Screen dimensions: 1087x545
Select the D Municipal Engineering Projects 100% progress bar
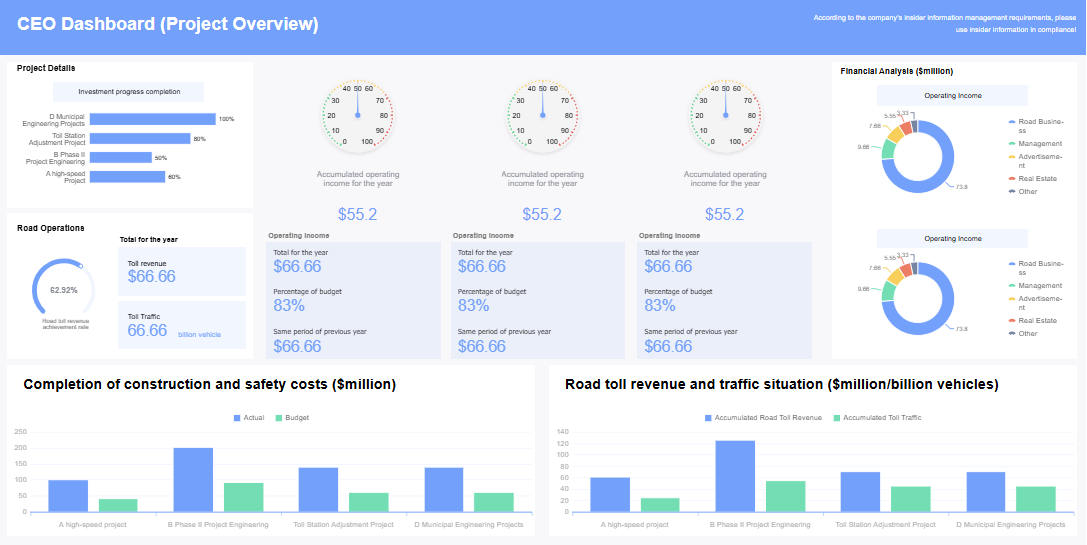point(153,119)
